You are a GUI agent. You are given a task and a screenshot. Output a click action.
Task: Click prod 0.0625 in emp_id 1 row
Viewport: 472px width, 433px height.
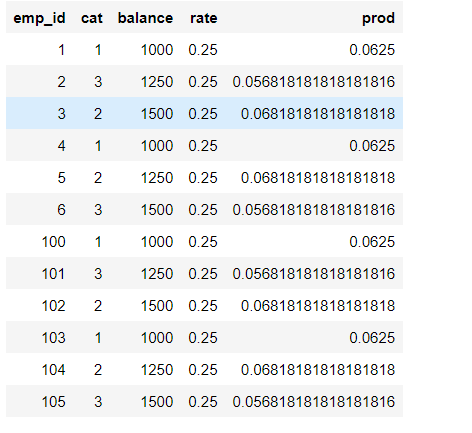(x=372, y=50)
